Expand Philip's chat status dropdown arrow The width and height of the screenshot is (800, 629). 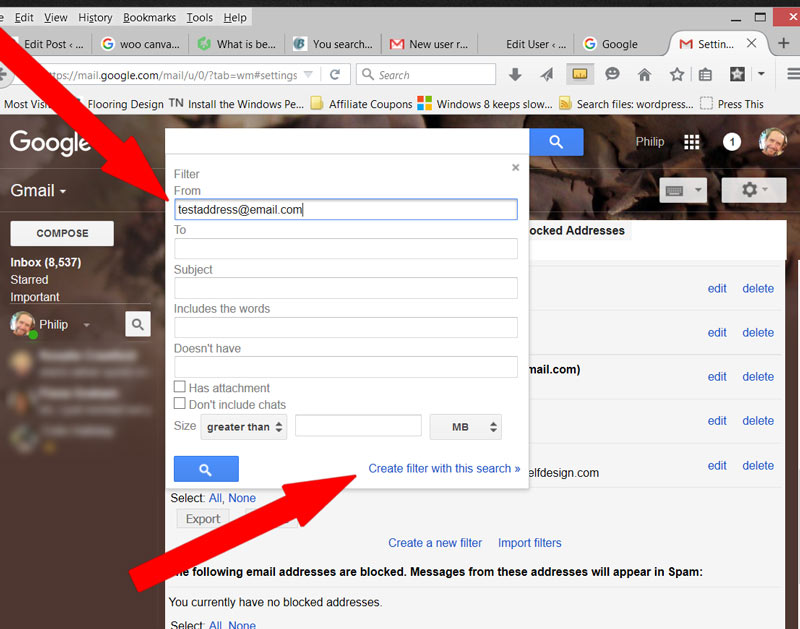coord(87,324)
